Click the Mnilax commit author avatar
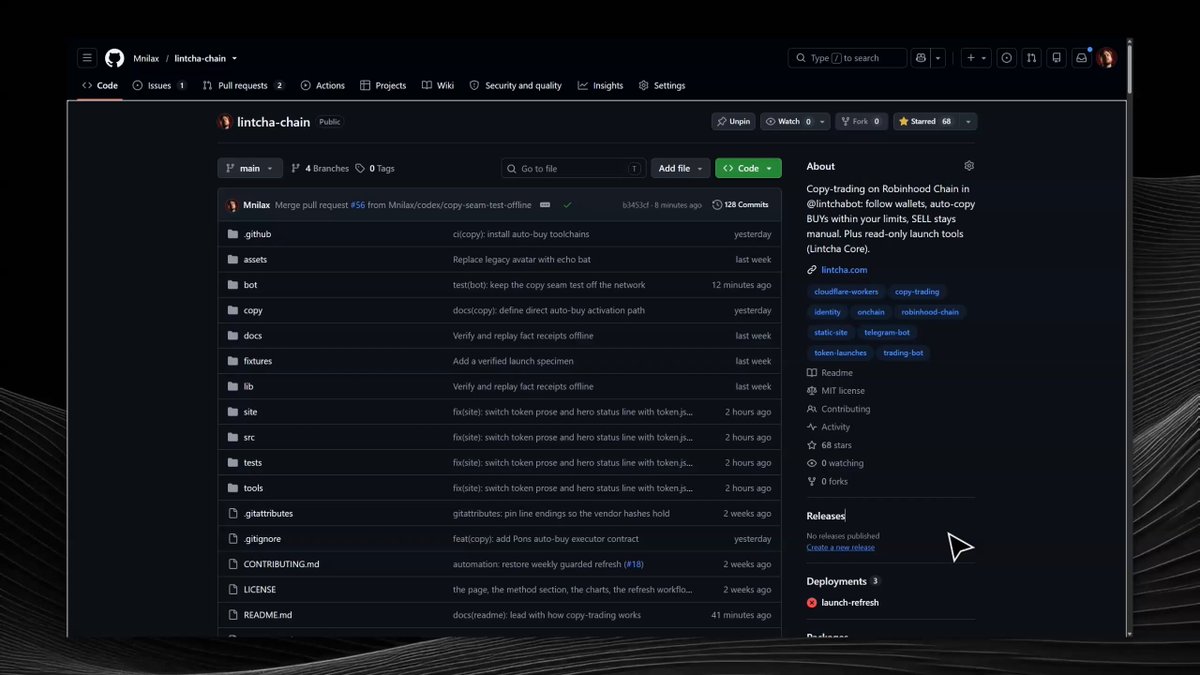Image resolution: width=1200 pixels, height=675 pixels. click(x=232, y=205)
